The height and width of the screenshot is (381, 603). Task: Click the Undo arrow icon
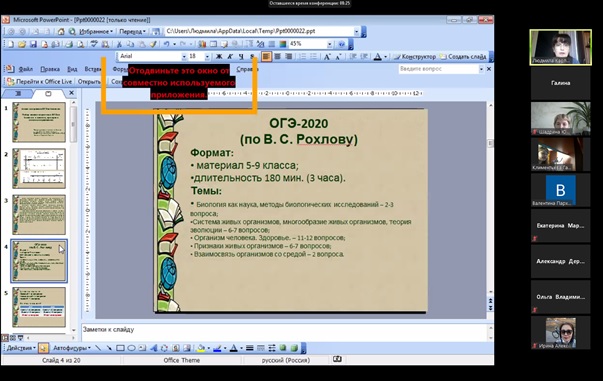click(166, 44)
